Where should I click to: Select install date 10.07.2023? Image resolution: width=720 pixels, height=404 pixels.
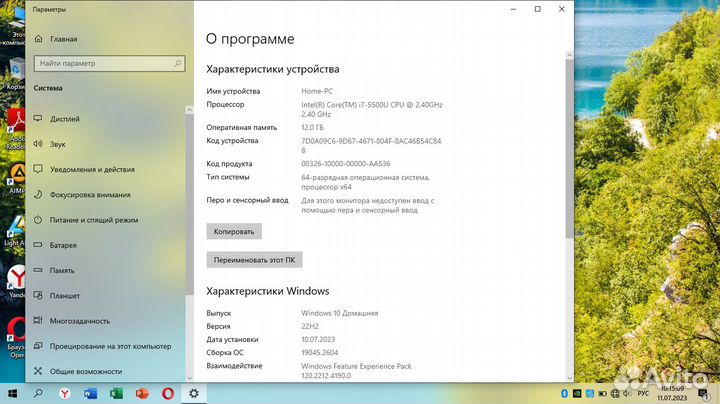318,339
